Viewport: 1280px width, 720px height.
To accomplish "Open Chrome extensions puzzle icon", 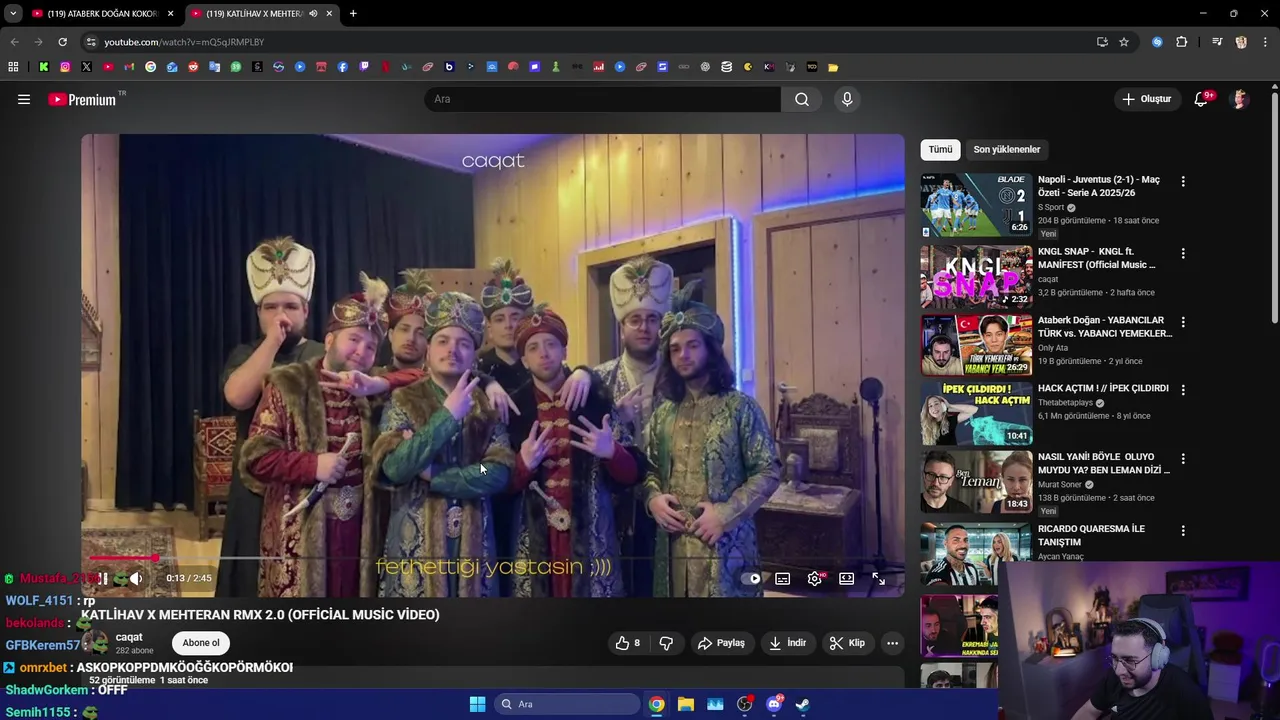I will tap(1182, 42).
